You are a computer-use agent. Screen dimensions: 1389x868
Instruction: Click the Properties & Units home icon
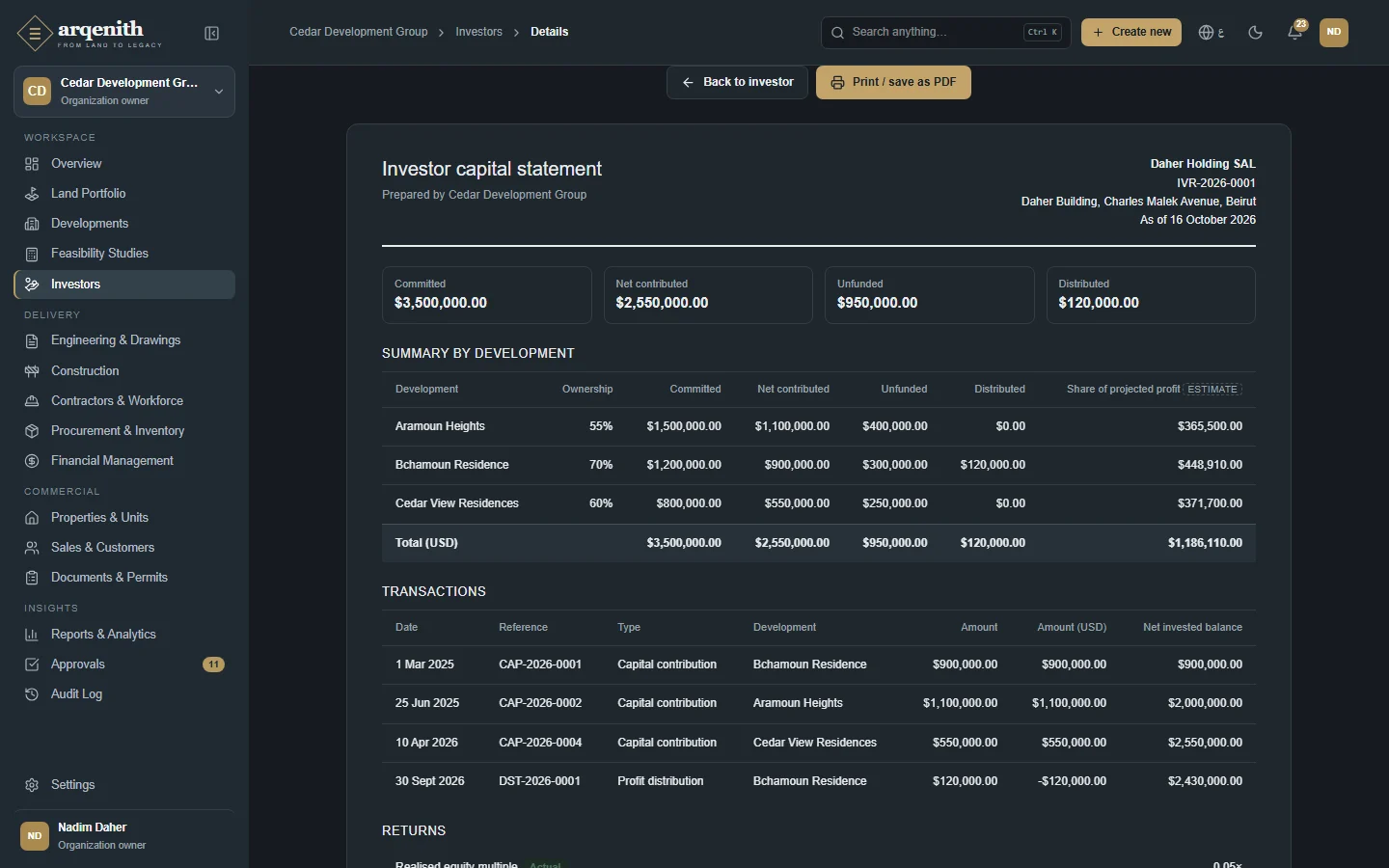[x=32, y=518]
